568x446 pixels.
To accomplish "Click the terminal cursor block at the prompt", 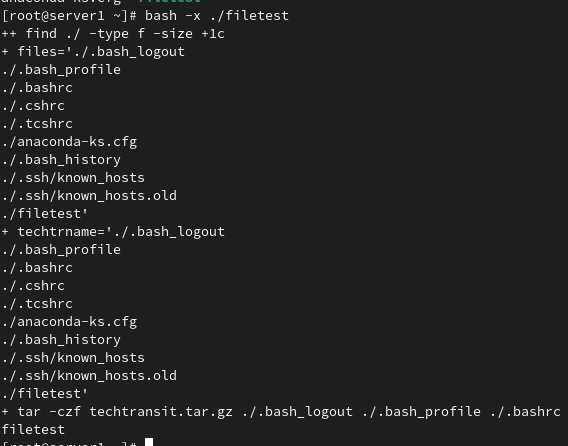I will tap(149, 442).
